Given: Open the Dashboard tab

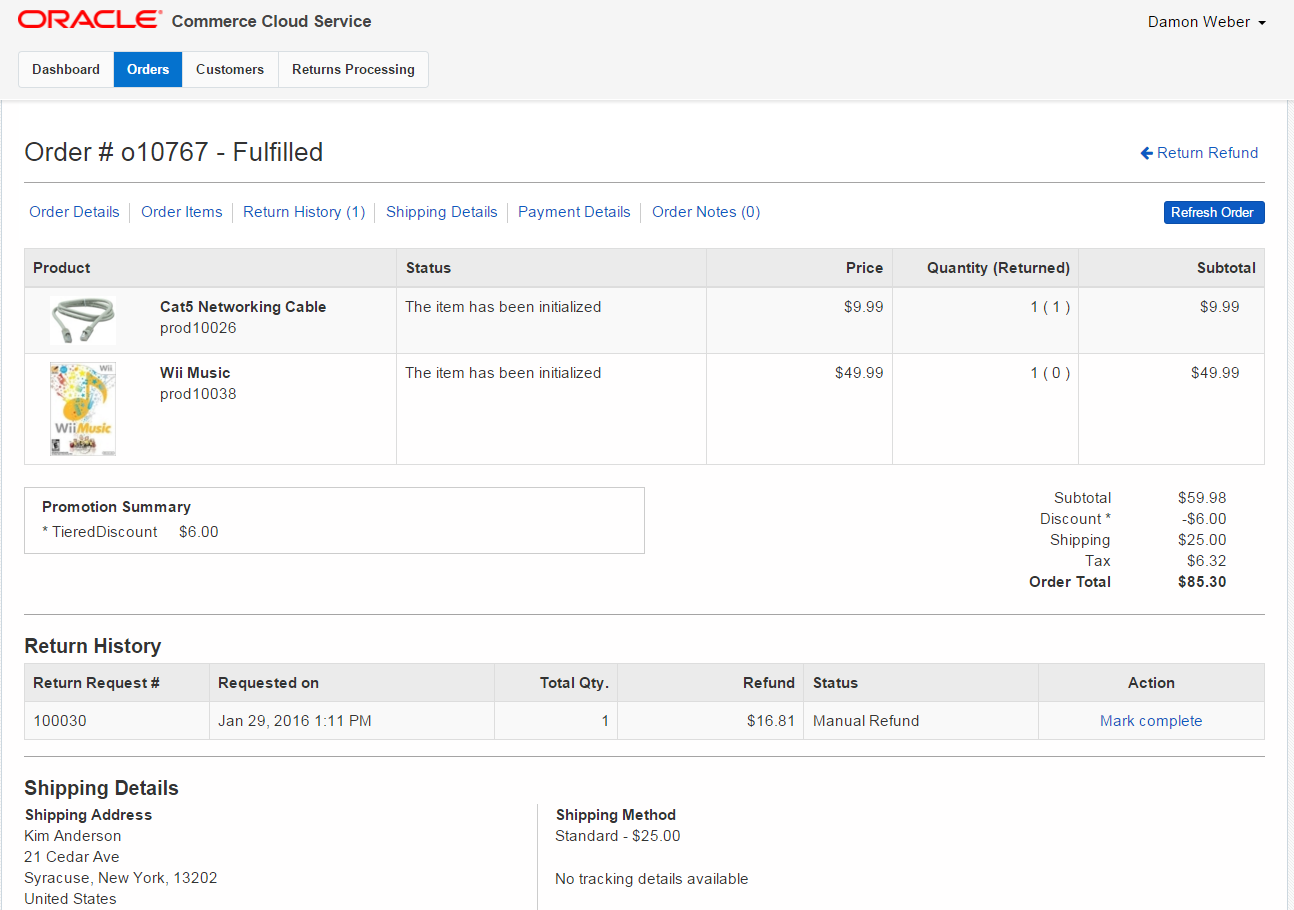Looking at the screenshot, I should pos(66,69).
